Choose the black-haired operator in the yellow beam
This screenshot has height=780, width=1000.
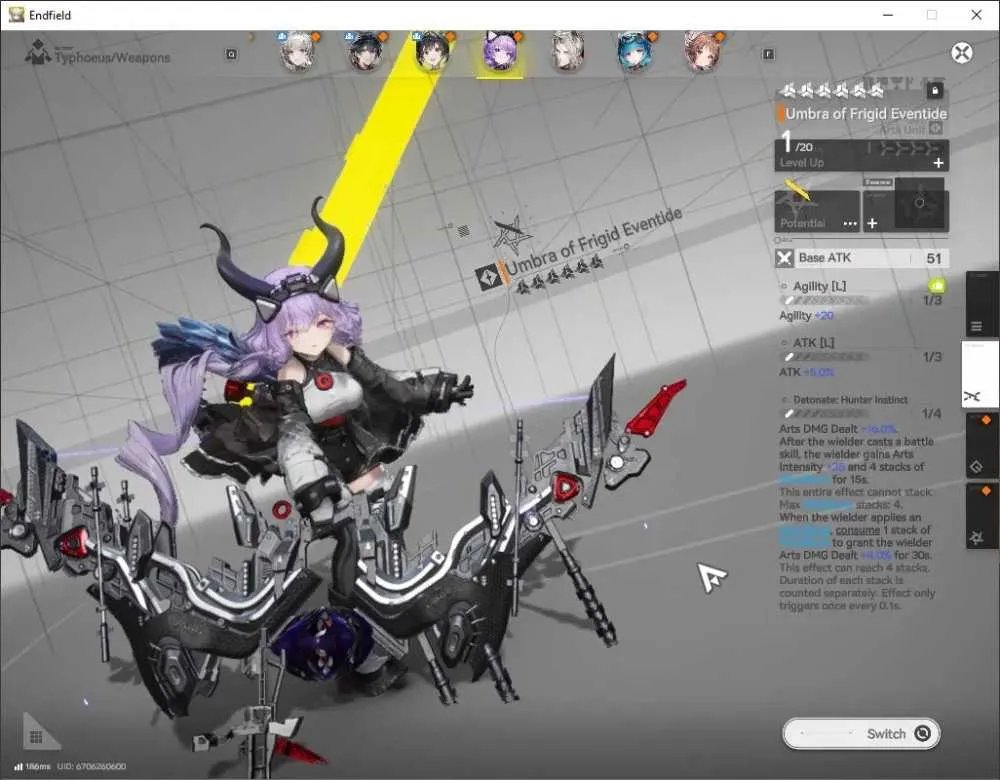(433, 52)
